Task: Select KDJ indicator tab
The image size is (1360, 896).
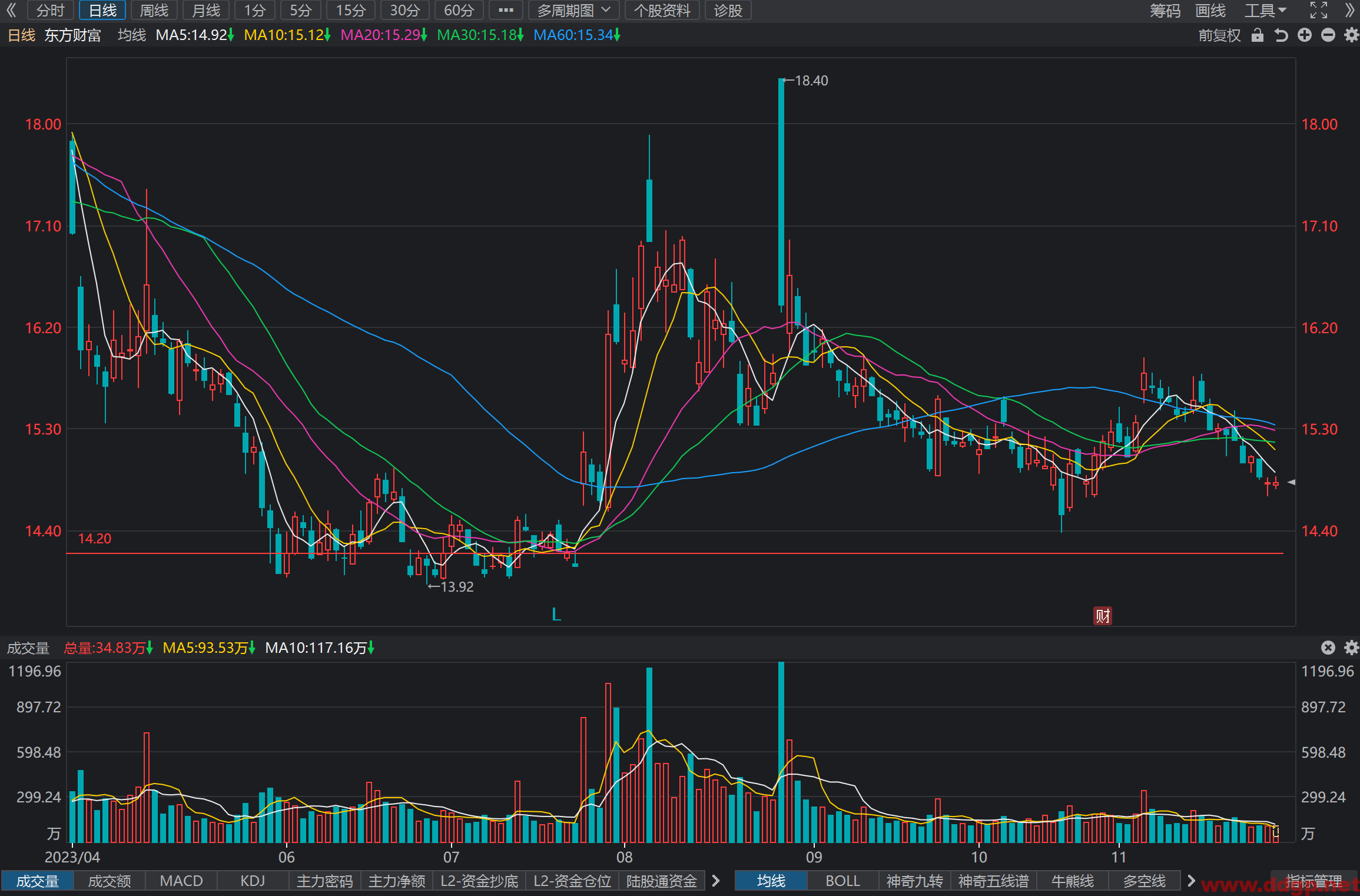Action: tap(253, 881)
